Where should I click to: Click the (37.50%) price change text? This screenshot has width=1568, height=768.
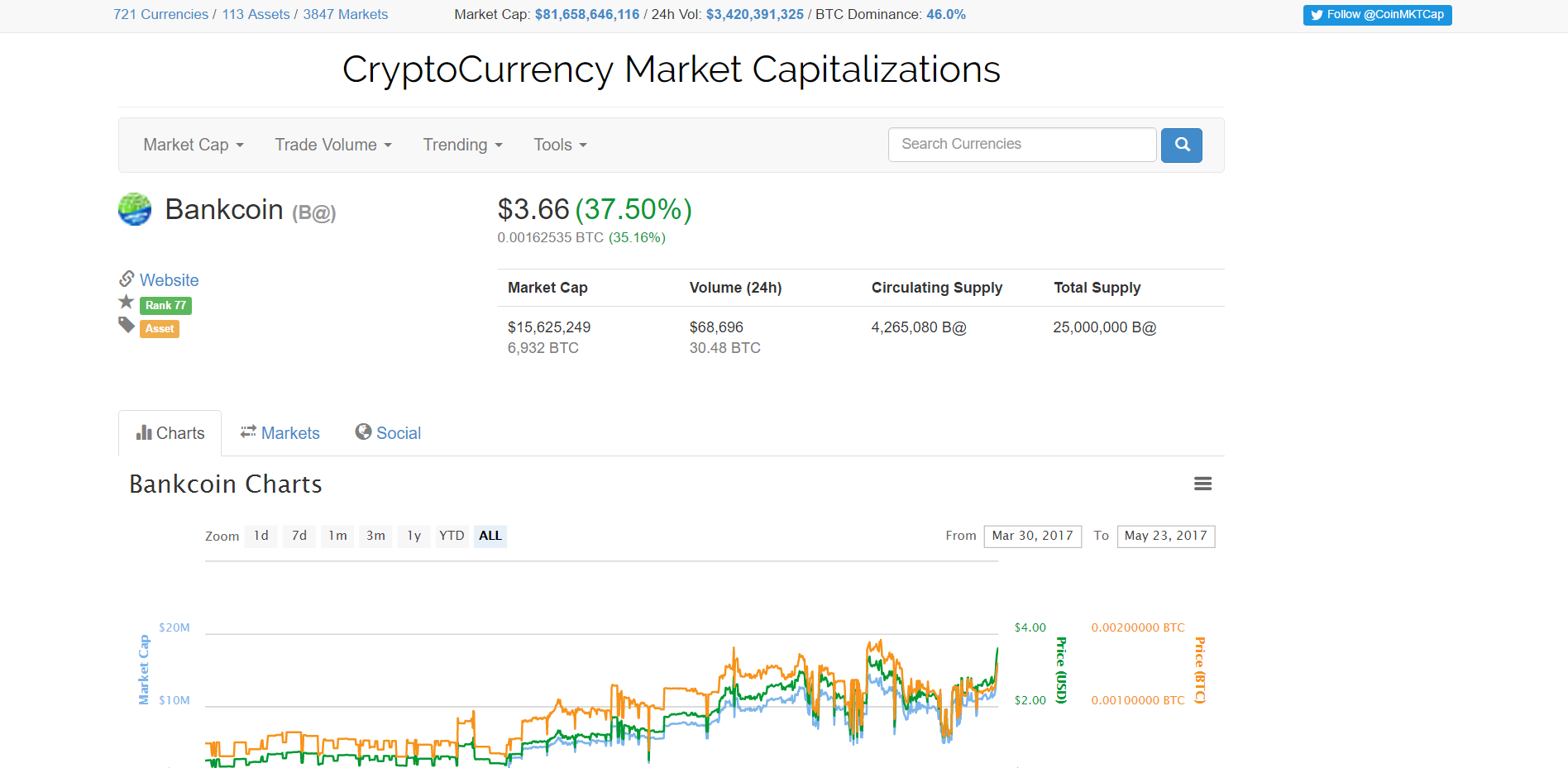click(x=633, y=209)
